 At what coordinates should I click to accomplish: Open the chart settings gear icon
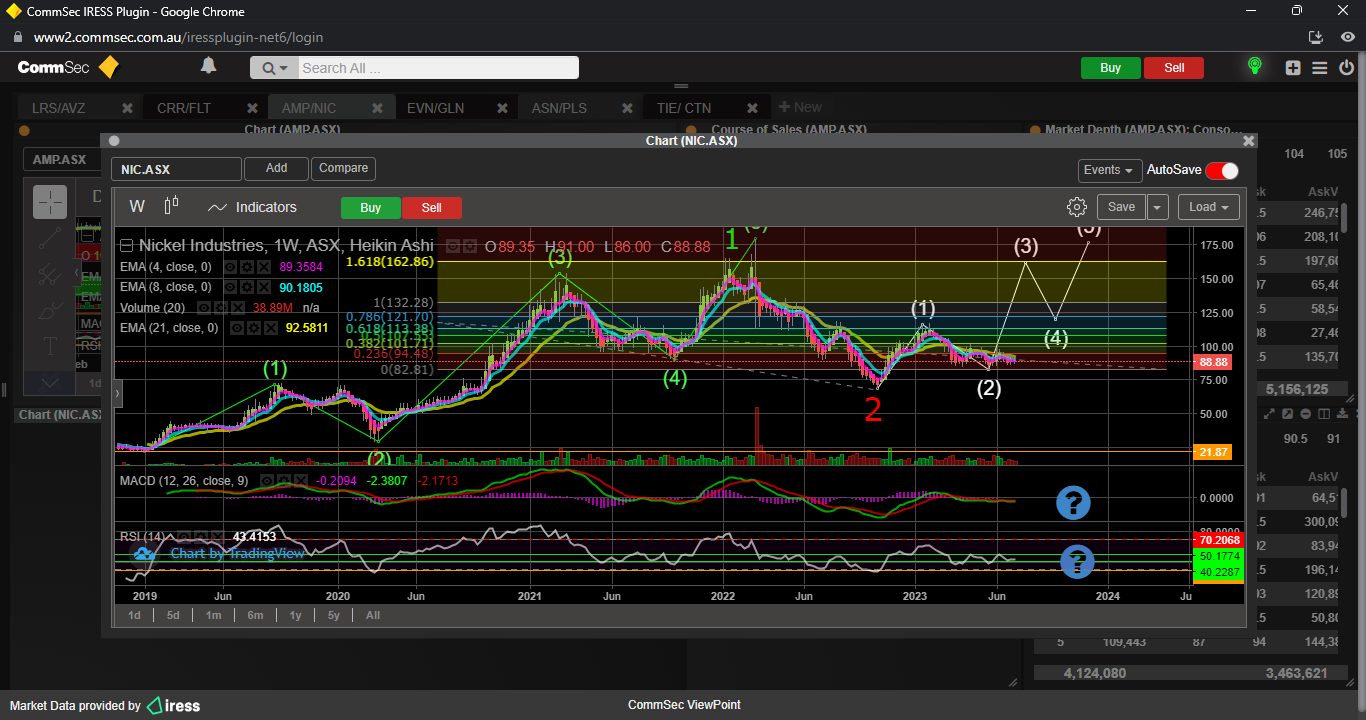click(x=1076, y=207)
